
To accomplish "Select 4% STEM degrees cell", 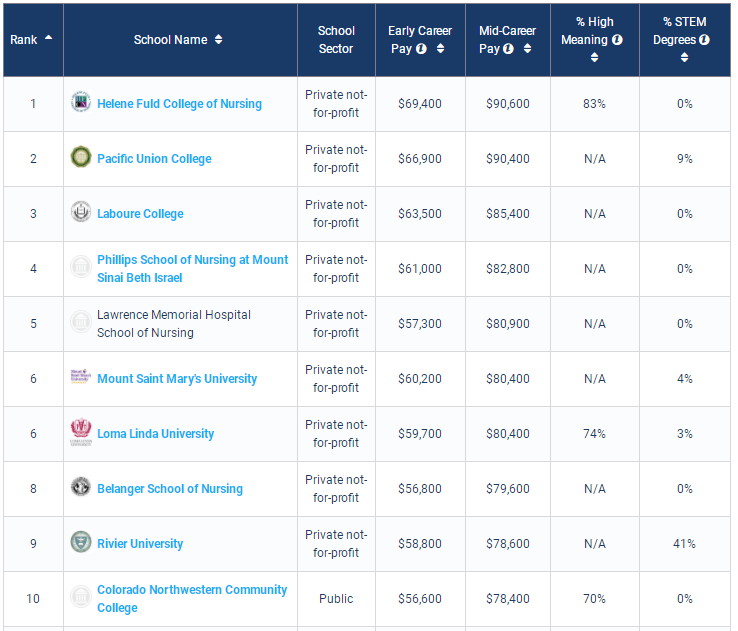I will (x=685, y=379).
